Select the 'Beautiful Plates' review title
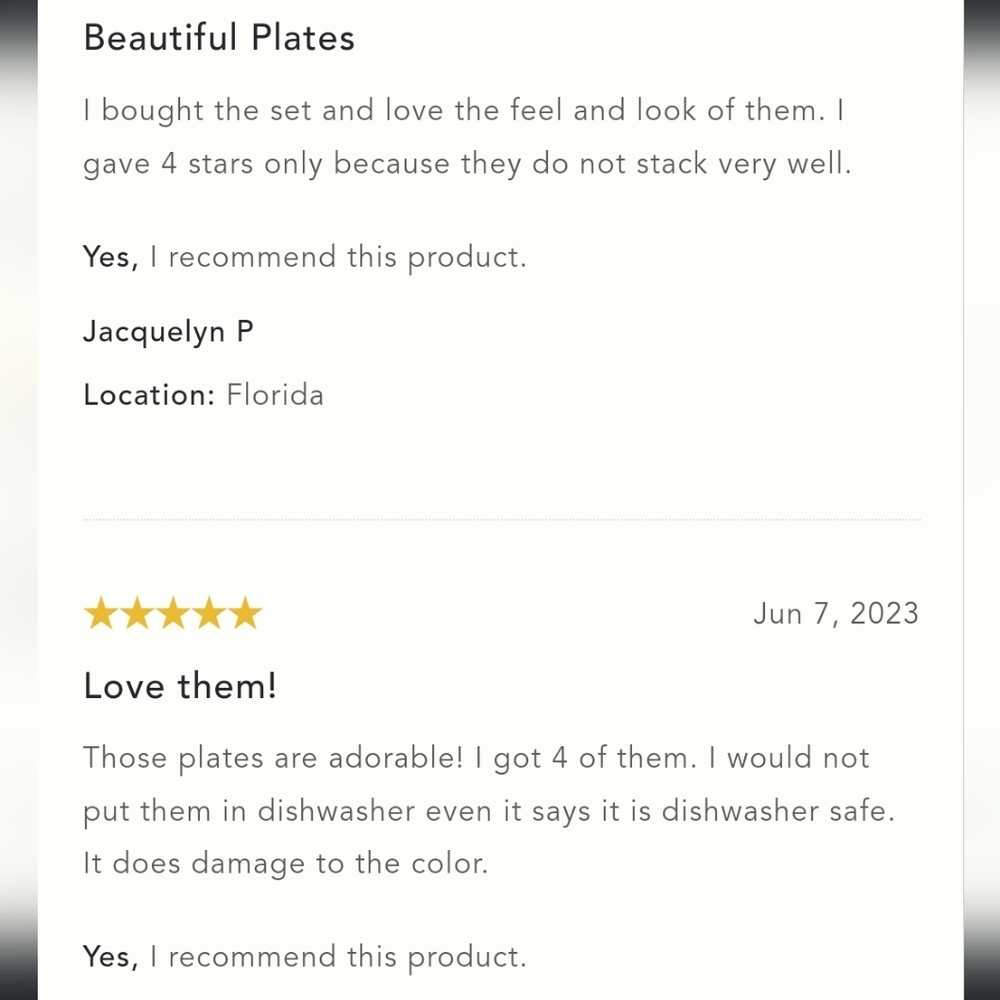1000x1000 pixels. pos(219,38)
